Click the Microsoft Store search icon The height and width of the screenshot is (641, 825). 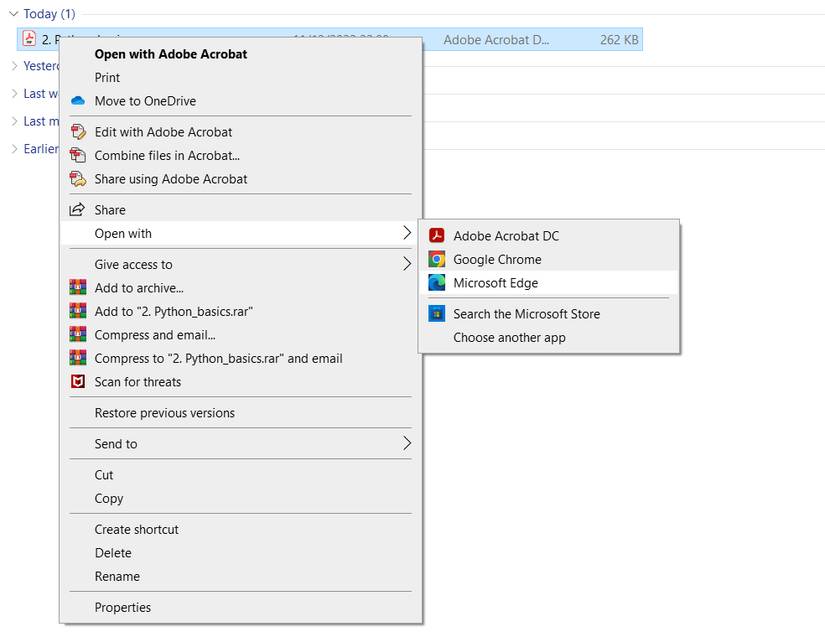click(x=437, y=313)
